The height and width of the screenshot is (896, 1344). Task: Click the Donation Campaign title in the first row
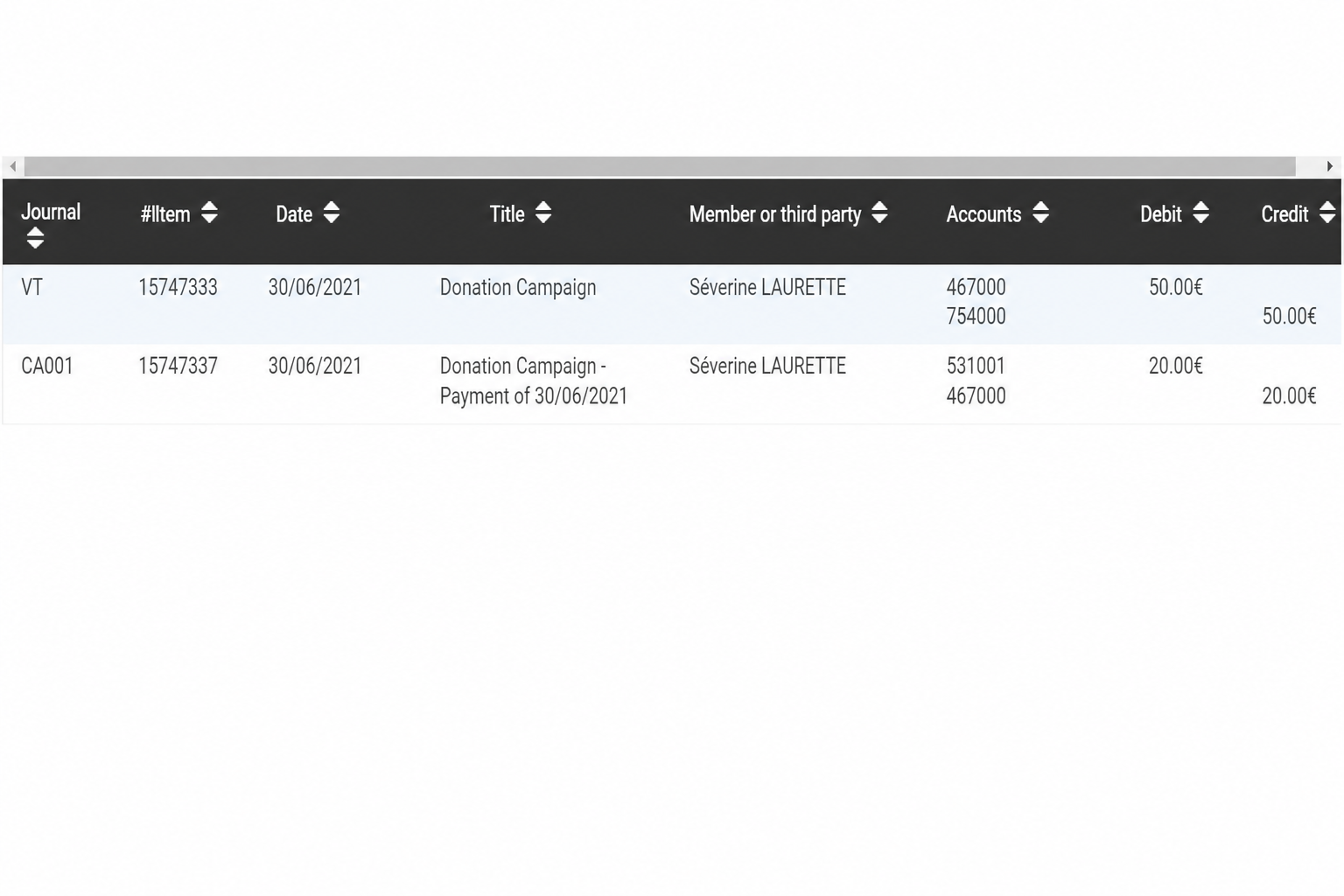[518, 288]
